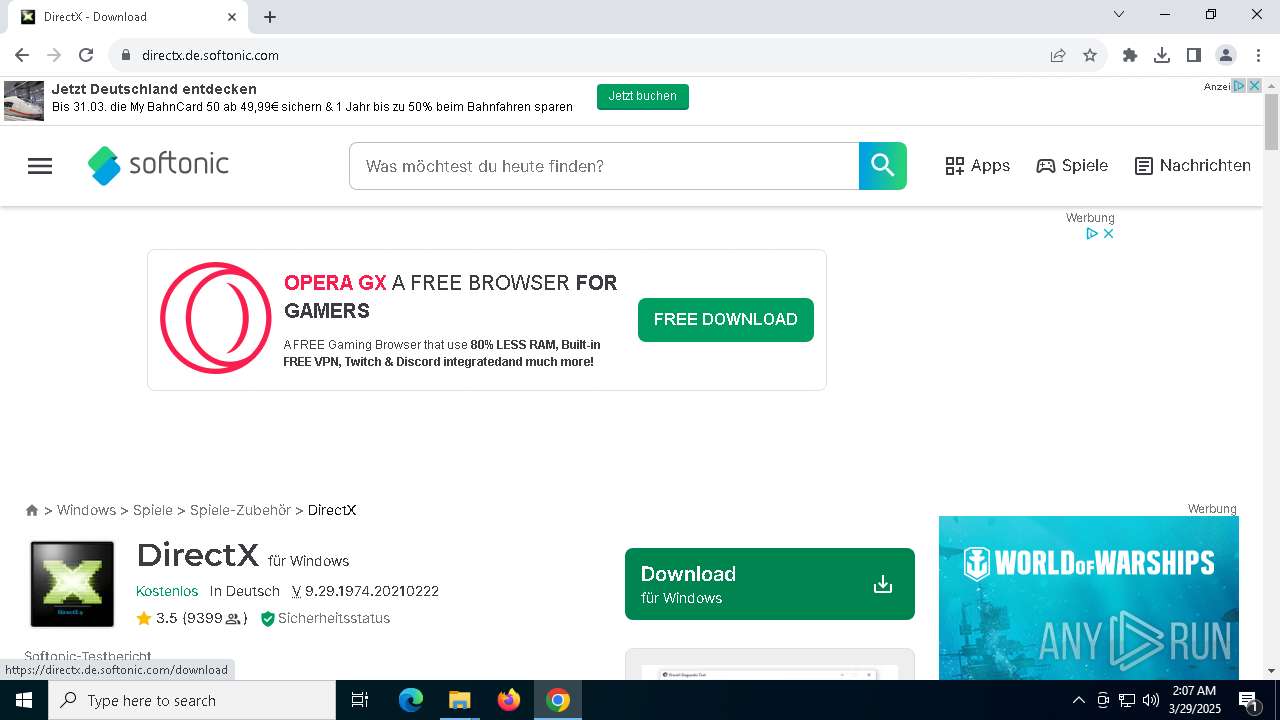
Task: Click the Opera GX logo
Action: pyautogui.click(x=216, y=318)
